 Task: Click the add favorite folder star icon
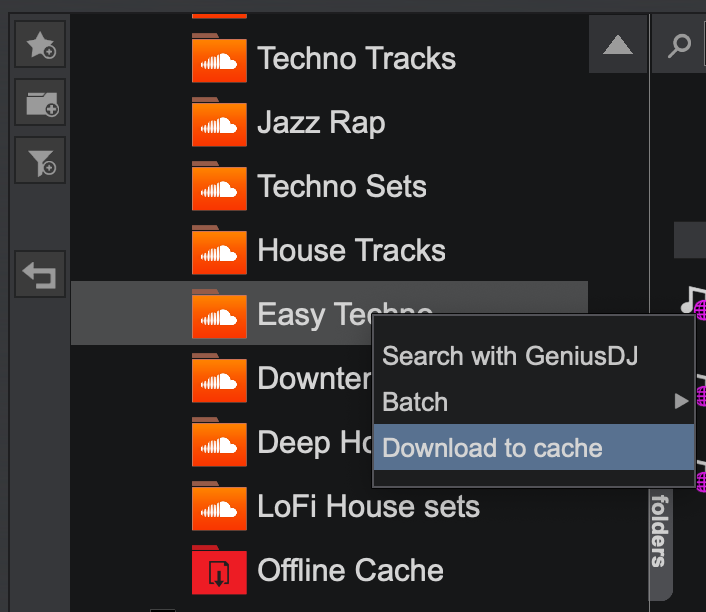(x=40, y=45)
